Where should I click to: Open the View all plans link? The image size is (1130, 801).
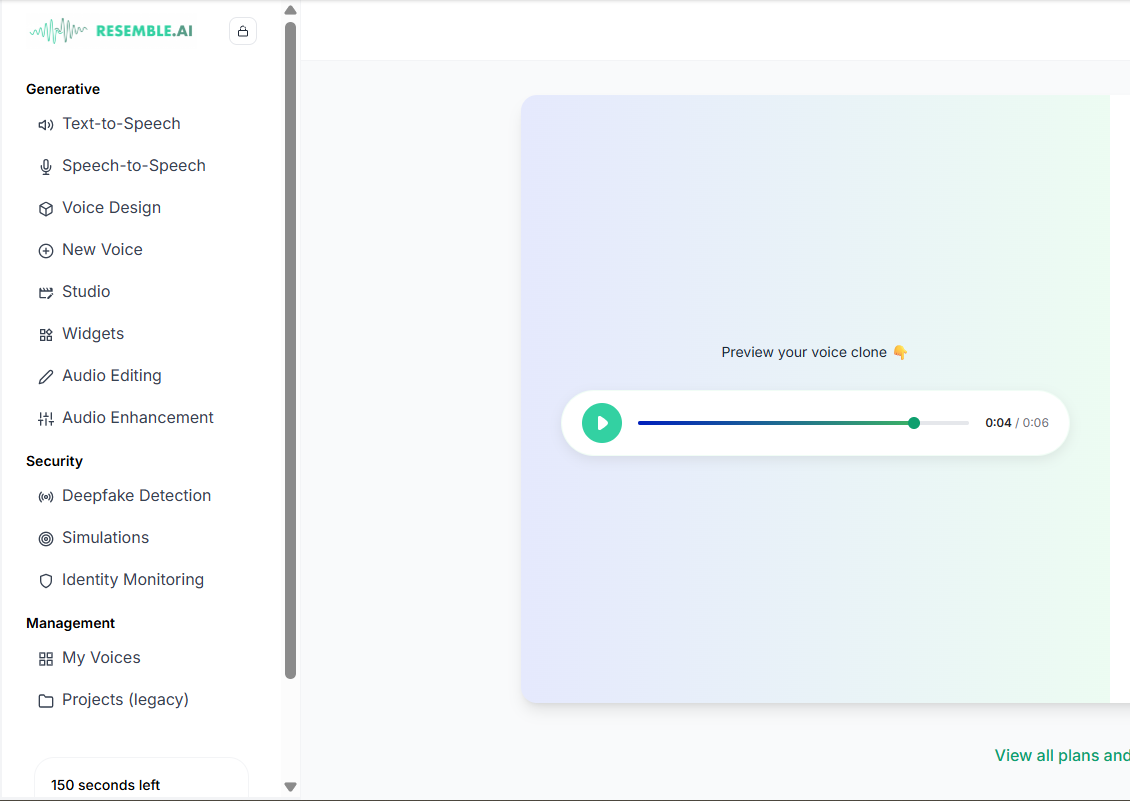coord(1062,756)
